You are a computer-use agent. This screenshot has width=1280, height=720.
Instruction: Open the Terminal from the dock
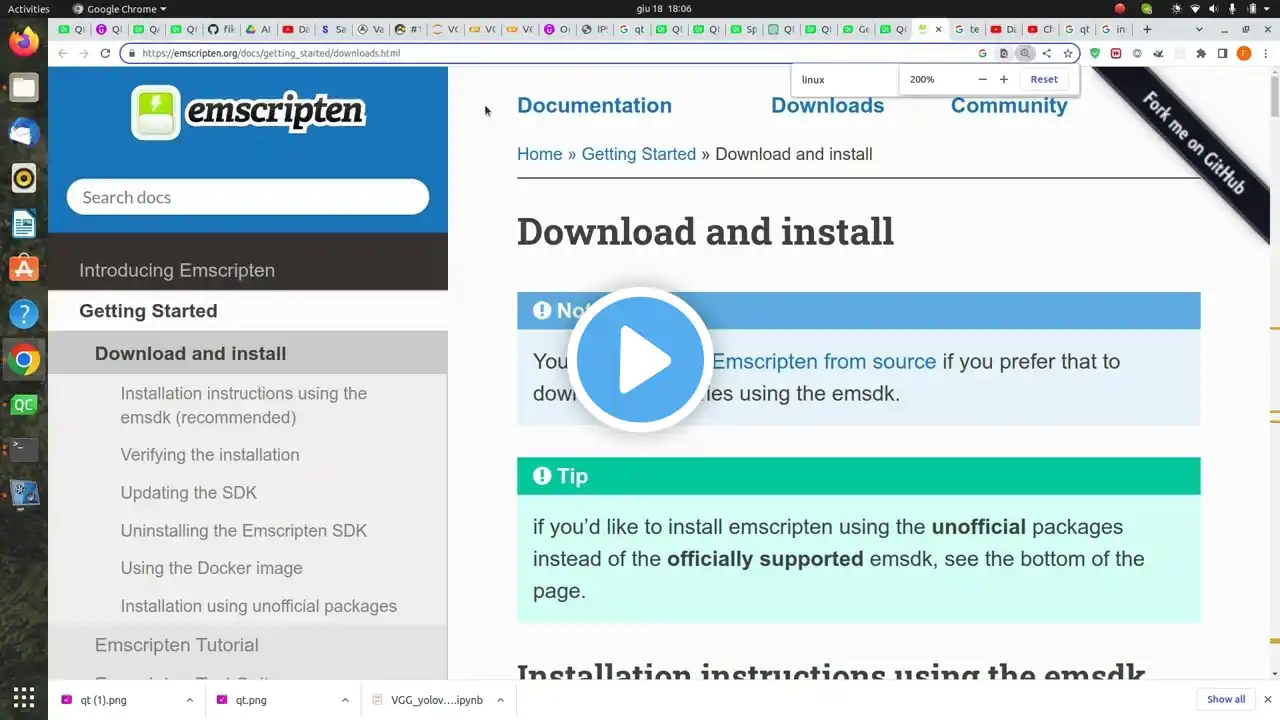tap(24, 450)
